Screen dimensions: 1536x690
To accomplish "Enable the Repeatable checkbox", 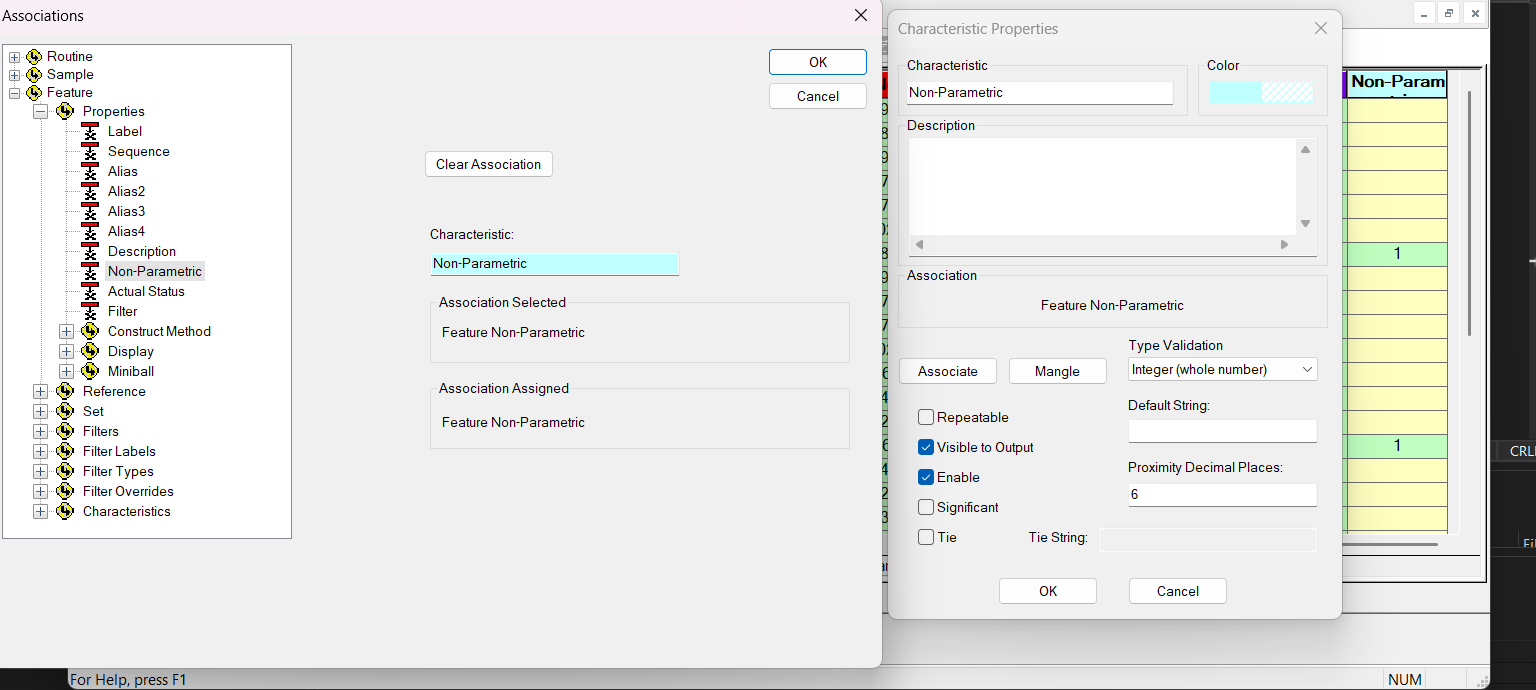I will (926, 417).
